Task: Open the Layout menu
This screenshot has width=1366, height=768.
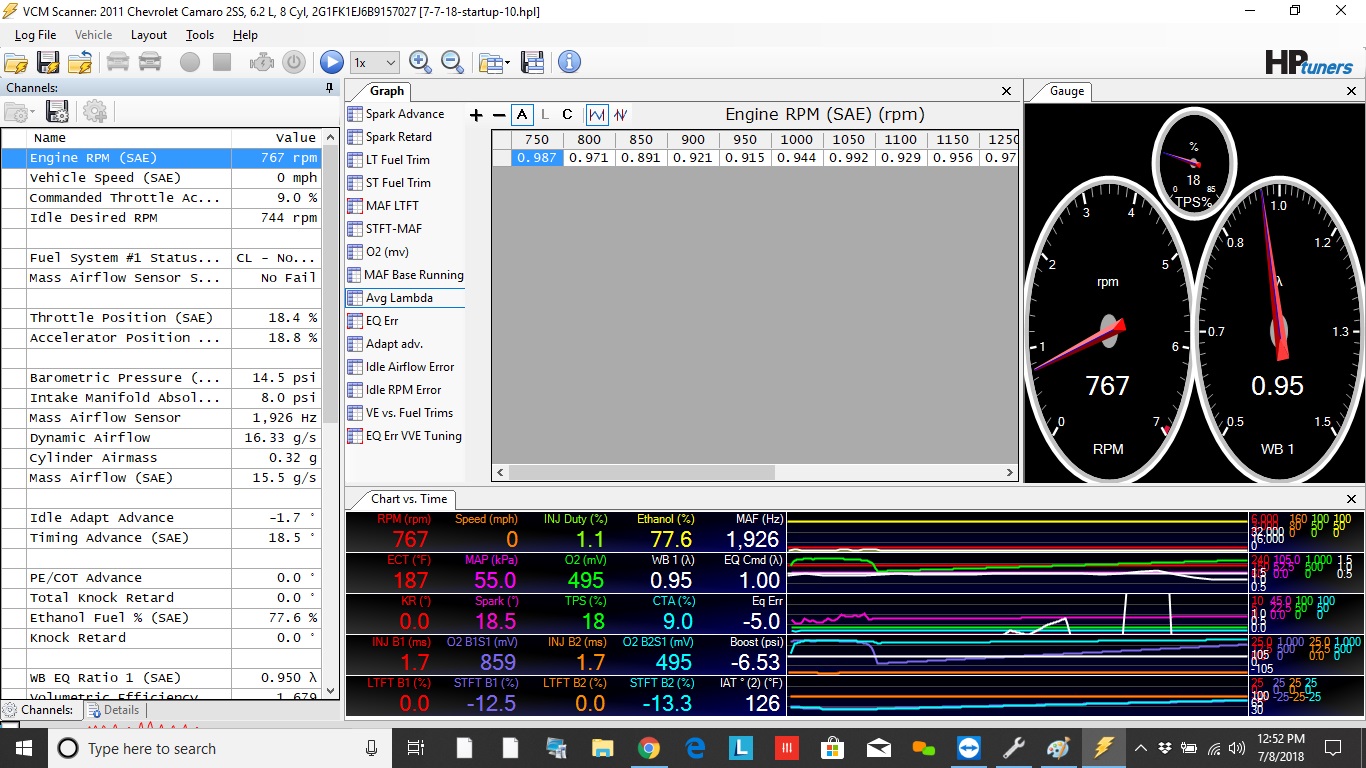Action: (149, 35)
